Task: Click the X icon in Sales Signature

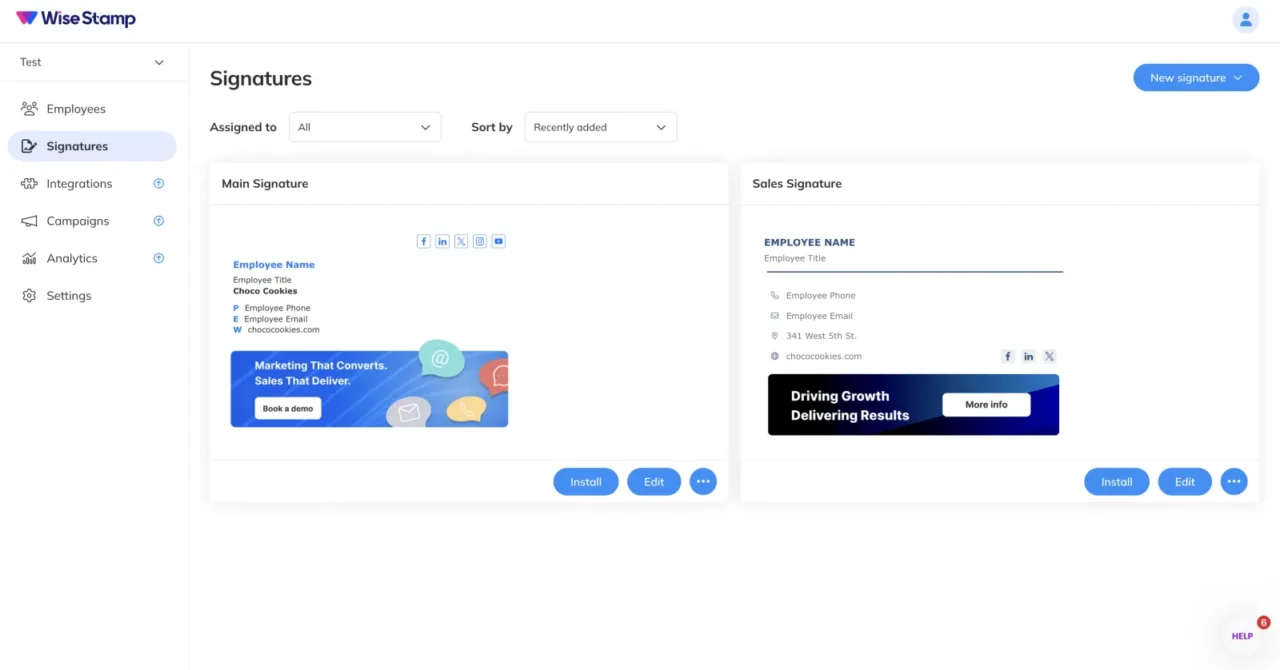Action: point(1049,356)
